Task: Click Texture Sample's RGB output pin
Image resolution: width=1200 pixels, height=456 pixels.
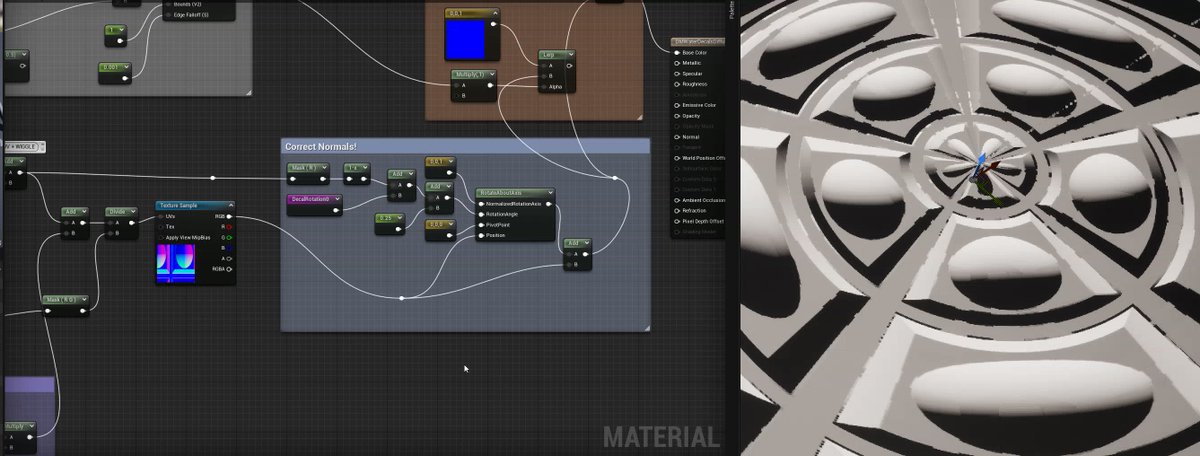Action: pos(229,216)
